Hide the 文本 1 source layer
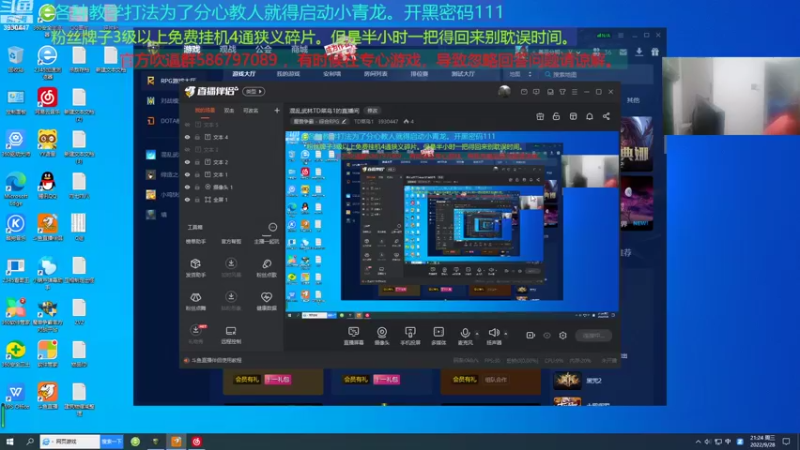 click(x=187, y=174)
